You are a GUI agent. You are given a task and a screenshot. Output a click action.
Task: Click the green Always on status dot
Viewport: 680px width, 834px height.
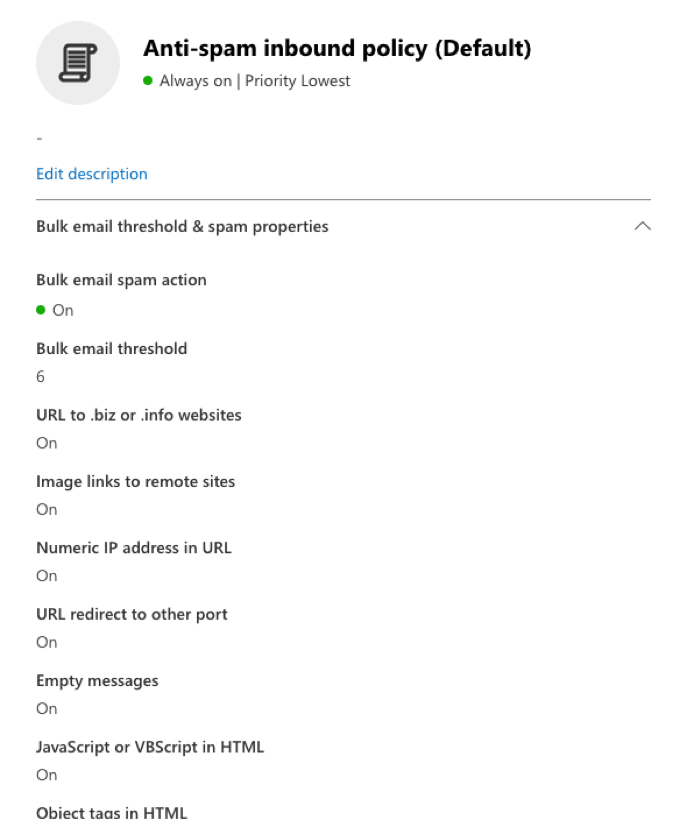148,81
